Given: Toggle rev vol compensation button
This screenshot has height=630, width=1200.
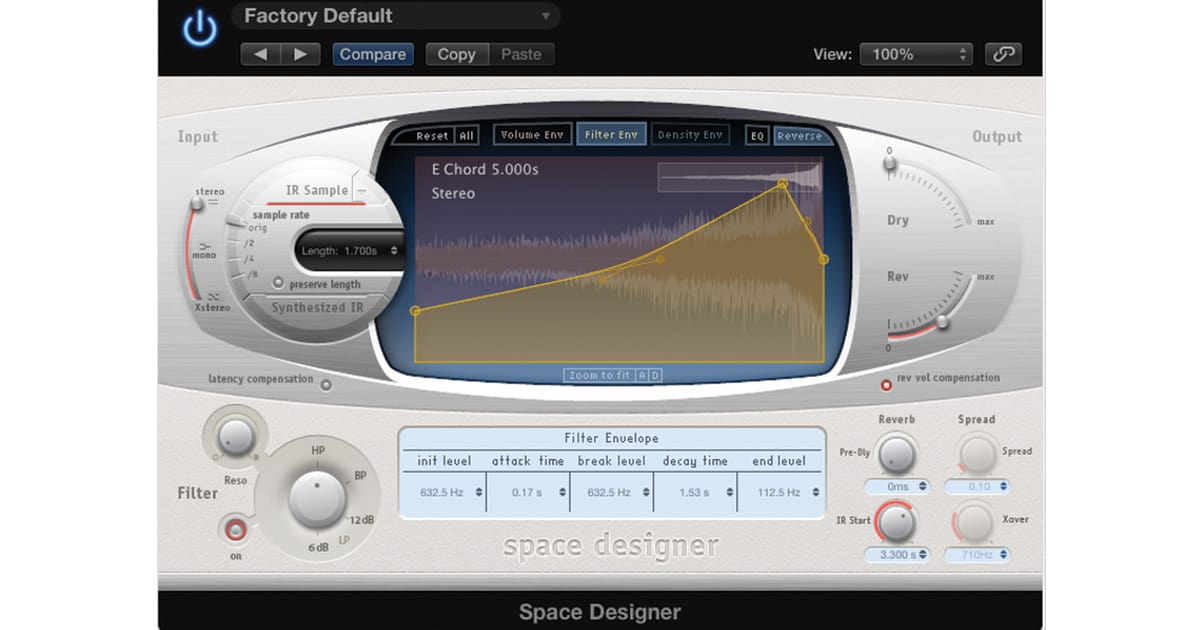Looking at the screenshot, I should (x=886, y=385).
